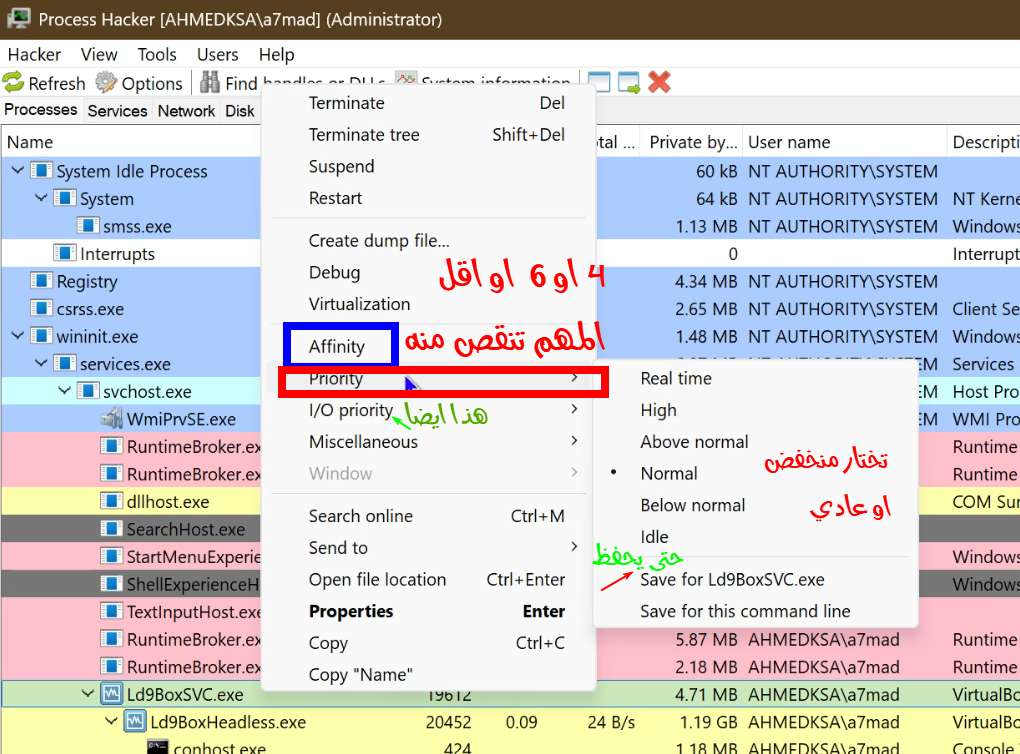Click the System Idle Process icon

tap(41, 170)
